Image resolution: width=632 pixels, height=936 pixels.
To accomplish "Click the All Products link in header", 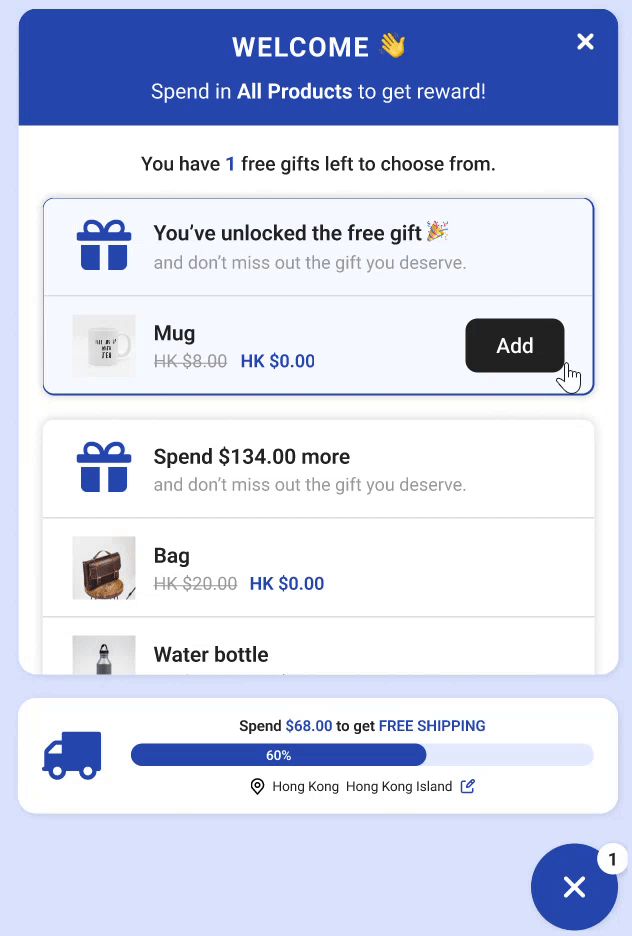I will 294,92.
